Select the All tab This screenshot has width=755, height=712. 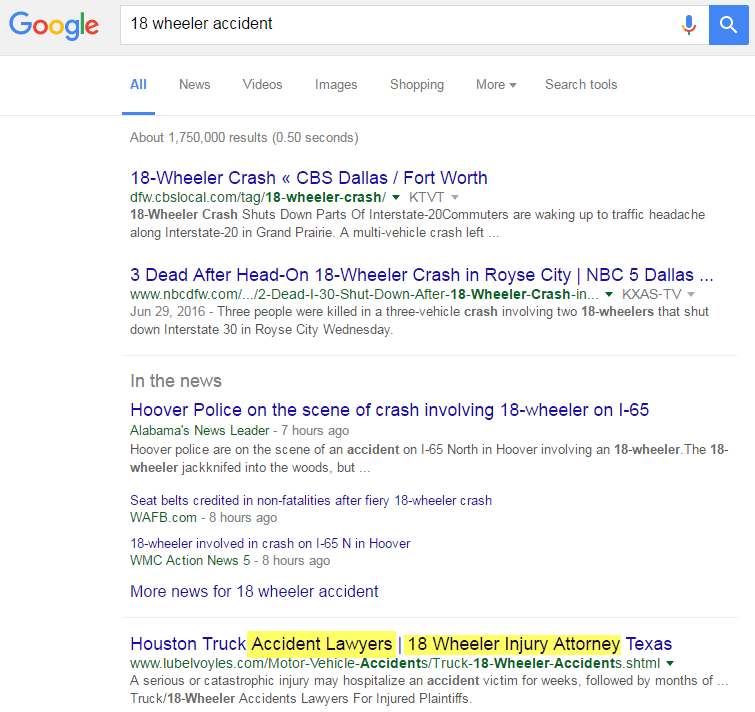click(x=138, y=85)
